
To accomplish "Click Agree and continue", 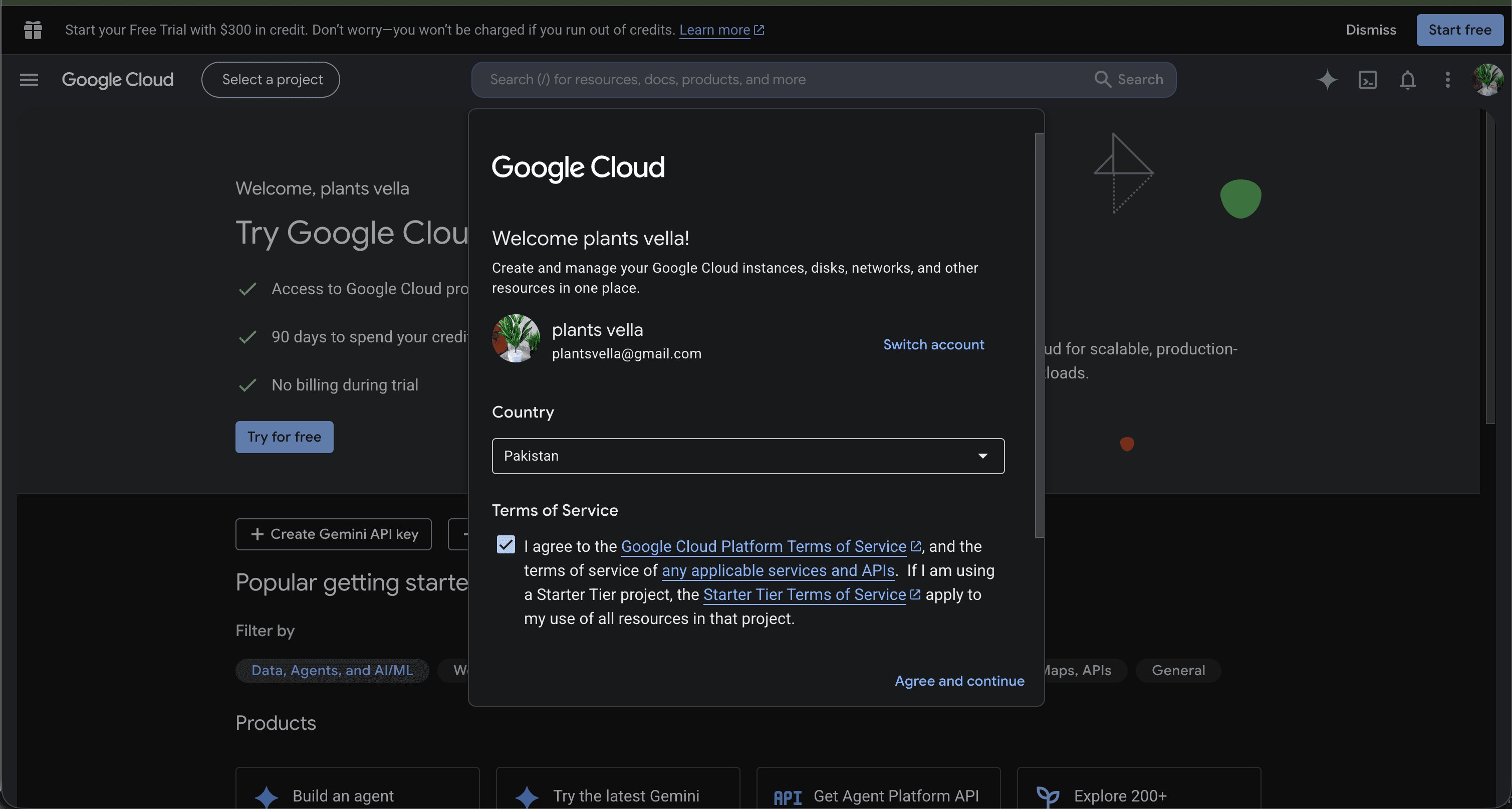I will pos(959,680).
